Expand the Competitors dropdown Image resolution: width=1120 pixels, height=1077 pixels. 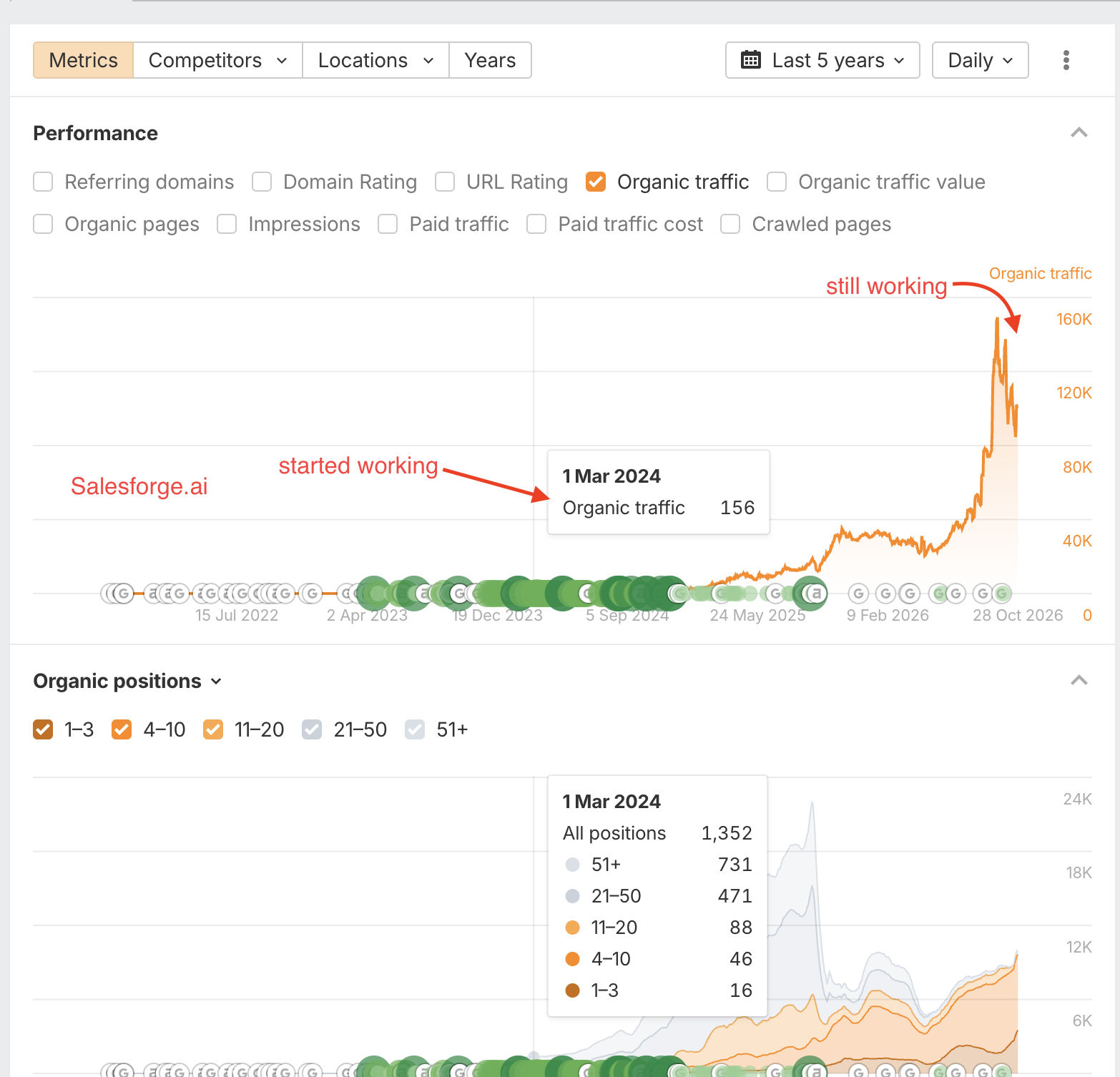pos(217,60)
